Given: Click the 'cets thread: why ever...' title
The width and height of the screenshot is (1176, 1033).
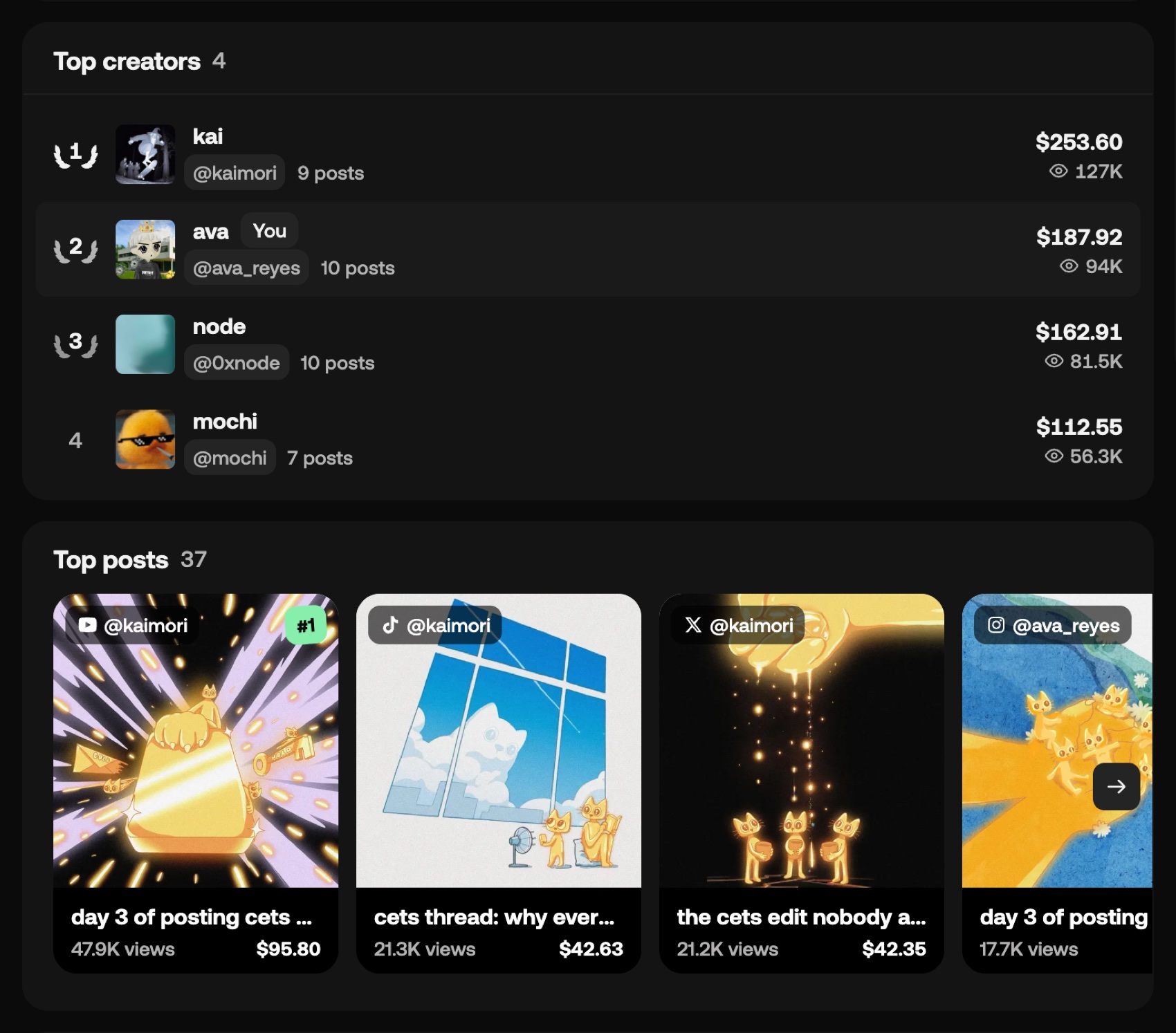Looking at the screenshot, I should (494, 917).
